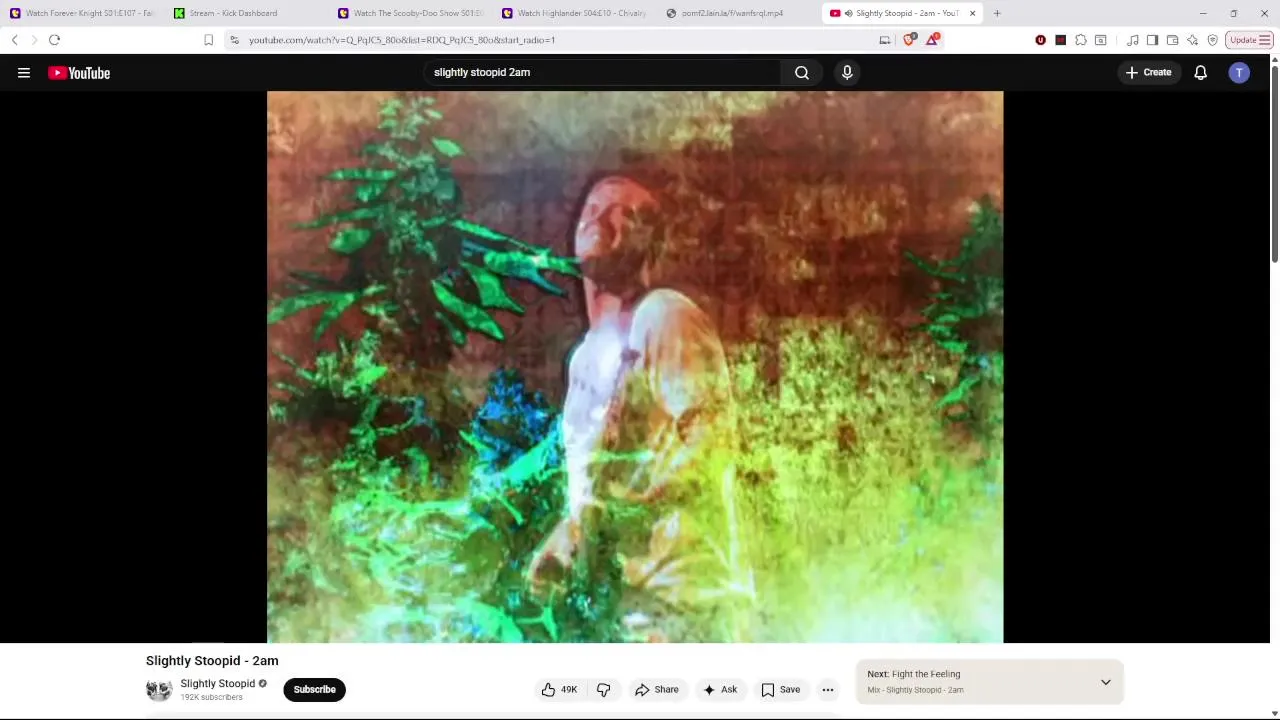This screenshot has height=720, width=1280.
Task: Start voice search with the microphone
Action: click(x=847, y=72)
